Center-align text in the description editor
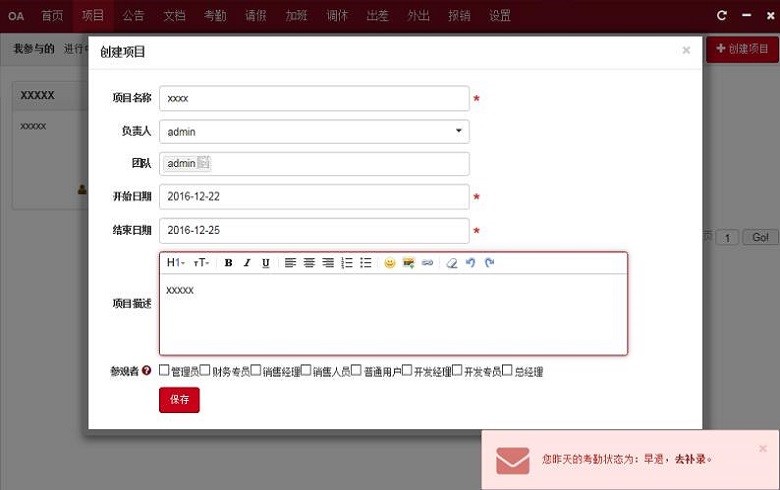Image resolution: width=780 pixels, height=490 pixels. [309, 263]
